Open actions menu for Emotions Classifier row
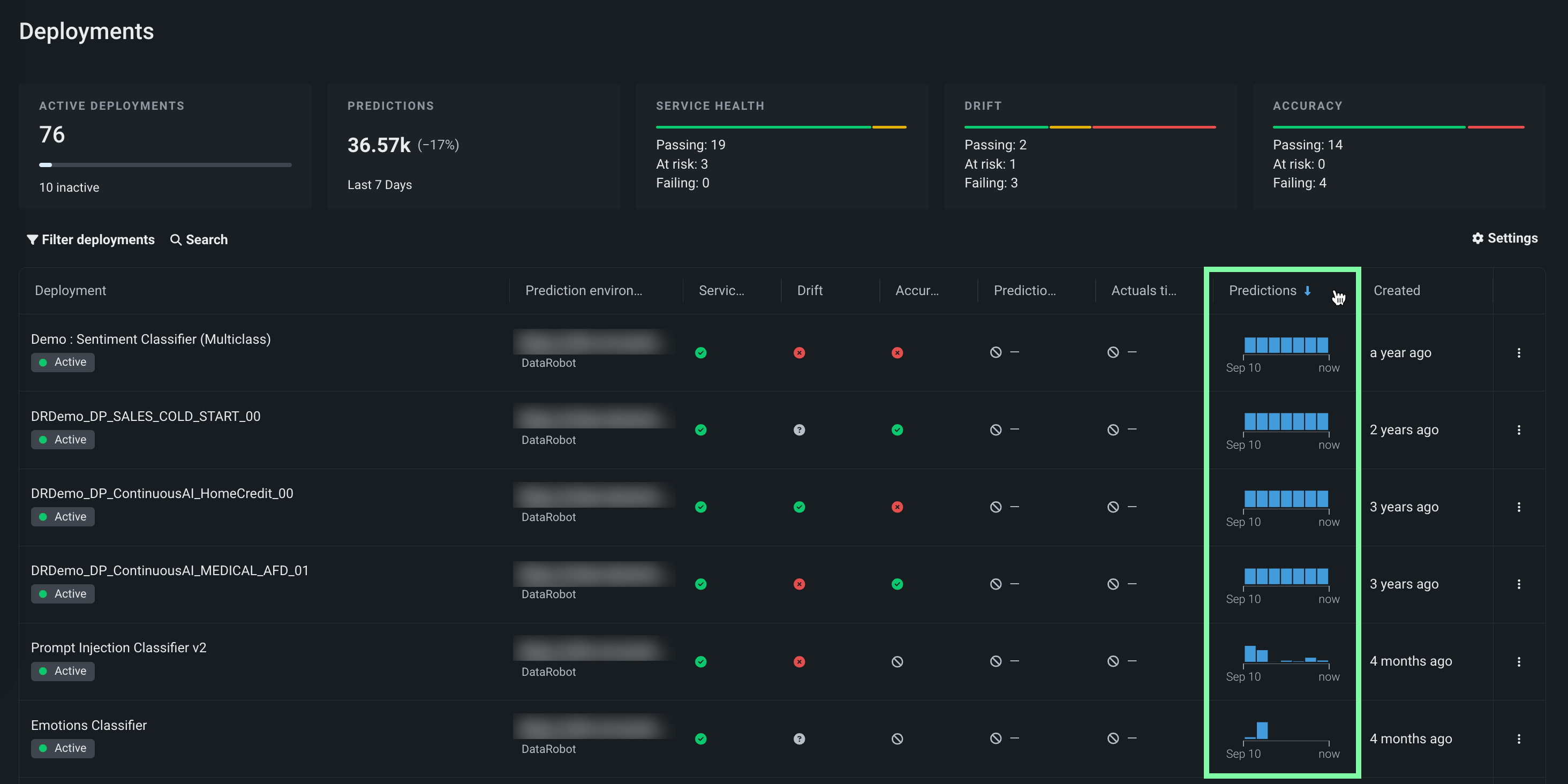The width and height of the screenshot is (1568, 784). [1518, 738]
